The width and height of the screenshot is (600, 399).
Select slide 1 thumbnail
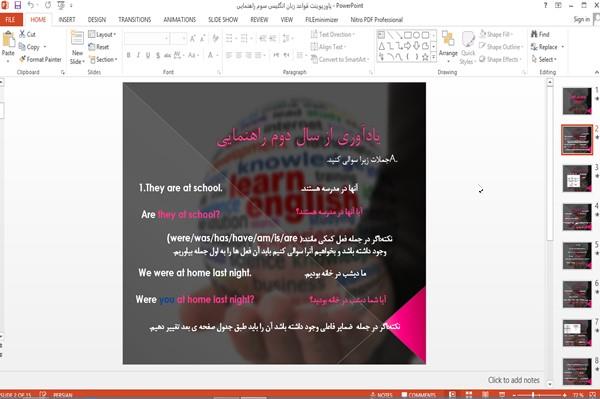click(x=577, y=101)
